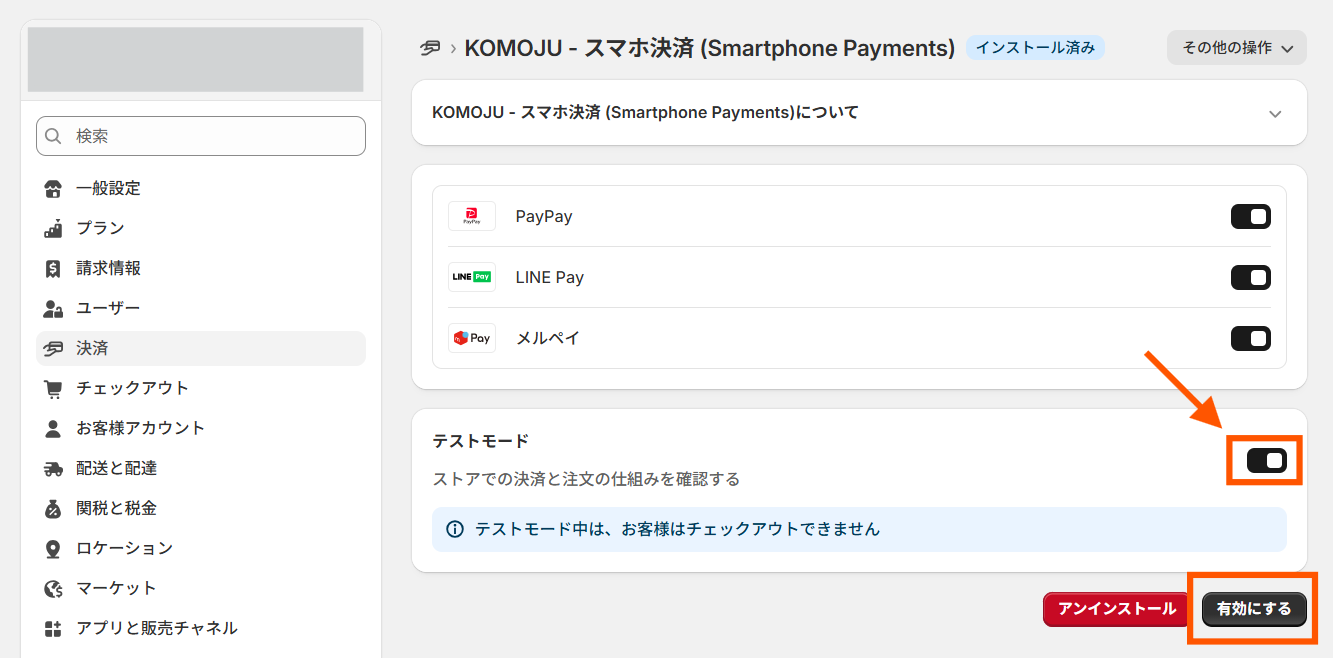
Task: Turn off the メルペイ toggle
Action: [1251, 338]
